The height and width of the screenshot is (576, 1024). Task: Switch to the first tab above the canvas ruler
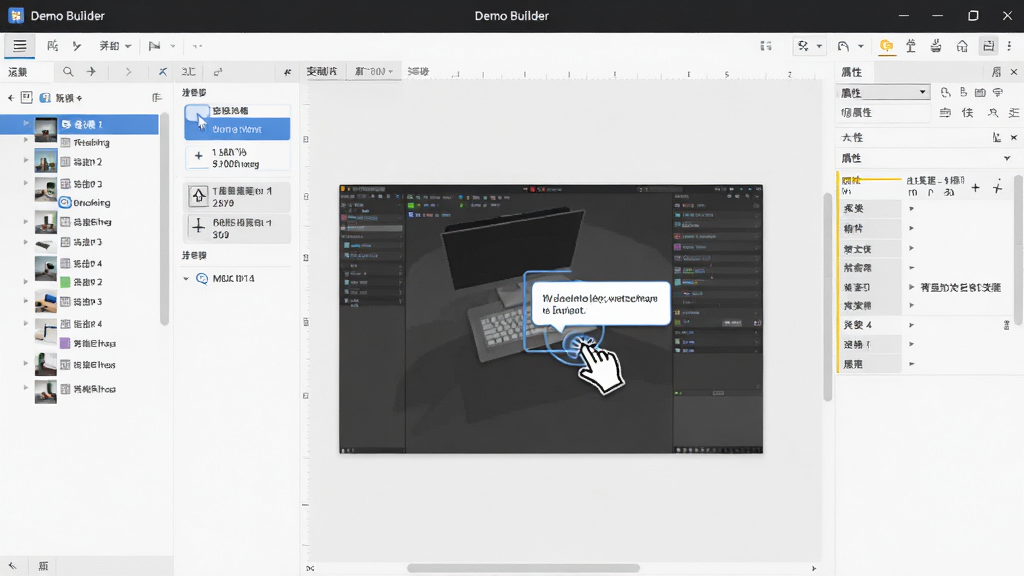[x=322, y=71]
